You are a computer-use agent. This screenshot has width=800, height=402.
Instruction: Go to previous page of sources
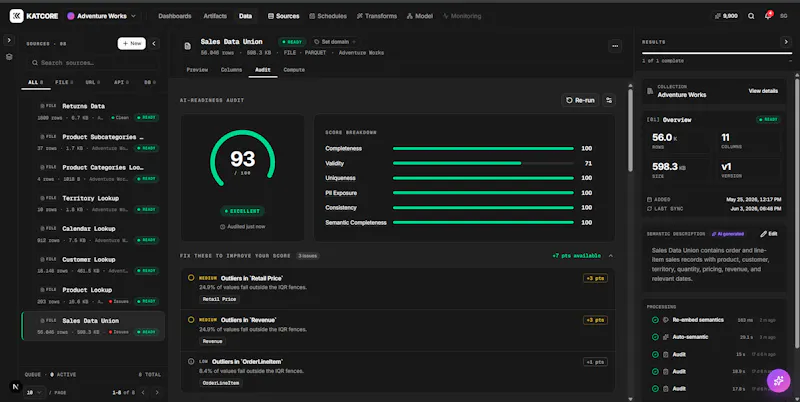143,392
